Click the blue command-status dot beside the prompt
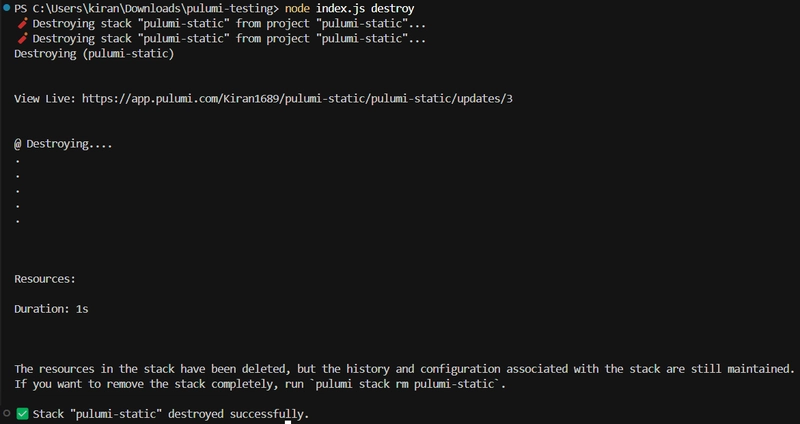This screenshot has height=424, width=800. (x=6, y=8)
